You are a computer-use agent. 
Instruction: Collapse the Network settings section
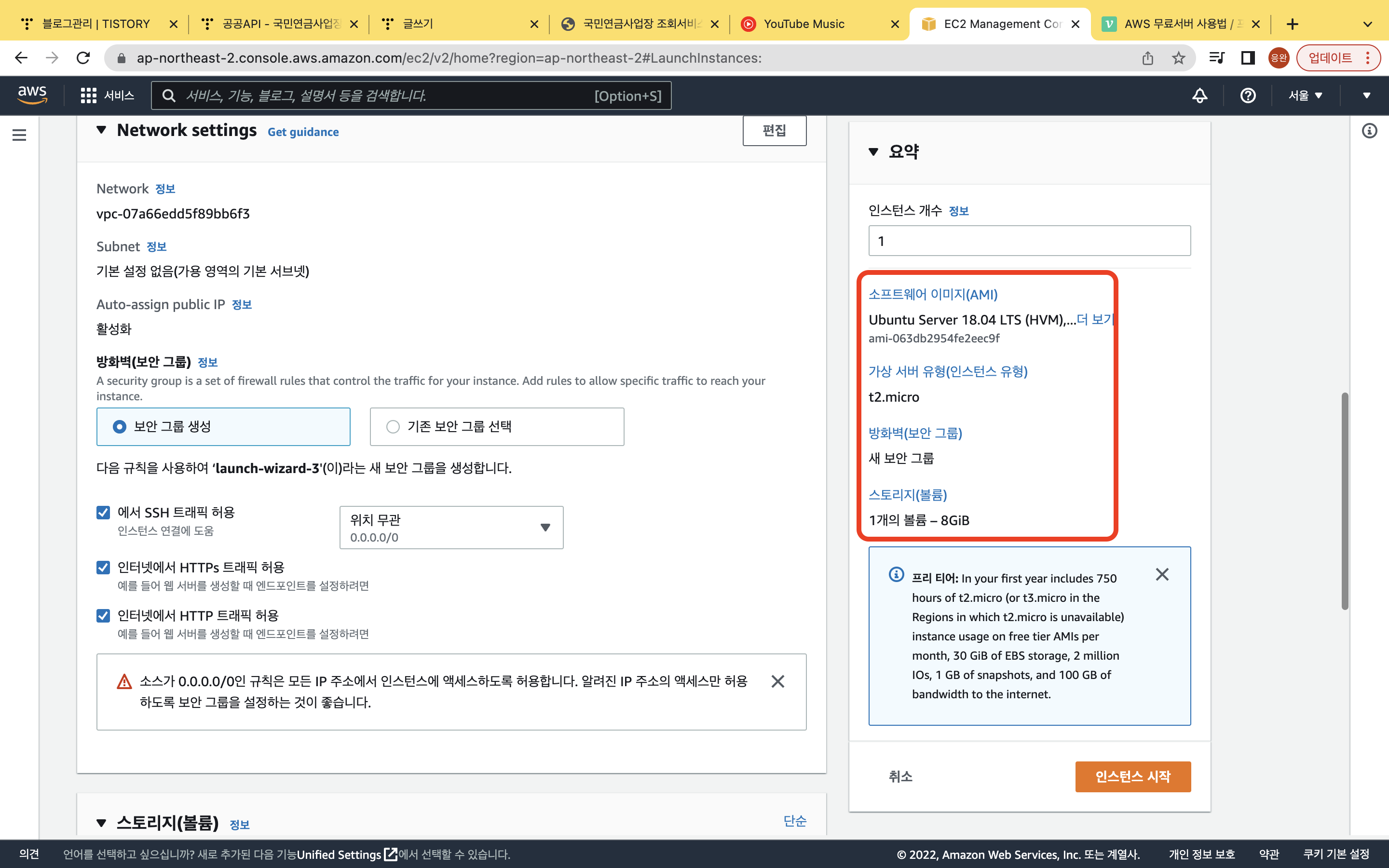click(102, 130)
